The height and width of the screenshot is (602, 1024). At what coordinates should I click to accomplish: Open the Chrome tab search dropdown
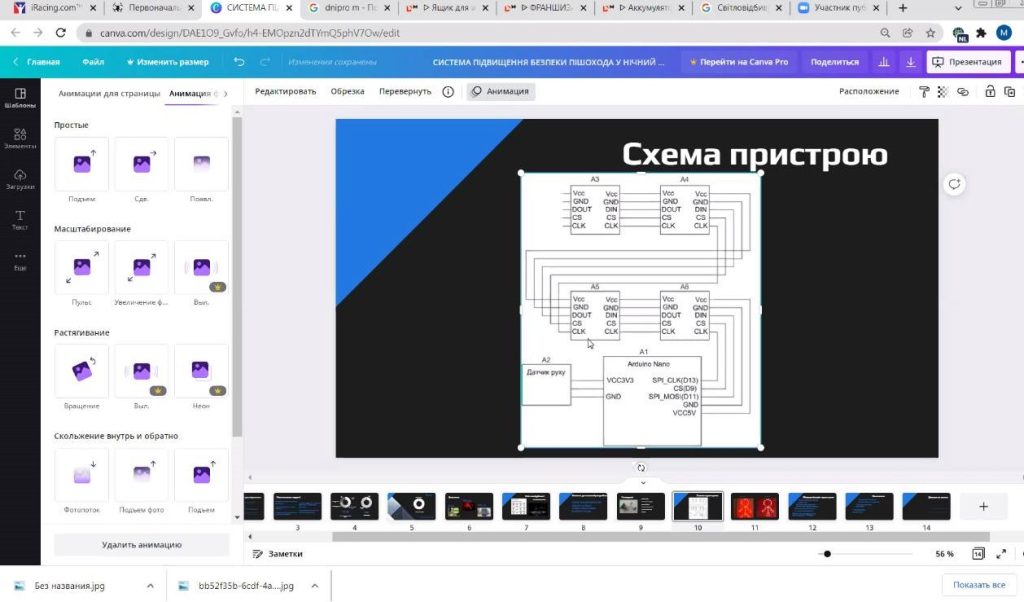coord(958,8)
